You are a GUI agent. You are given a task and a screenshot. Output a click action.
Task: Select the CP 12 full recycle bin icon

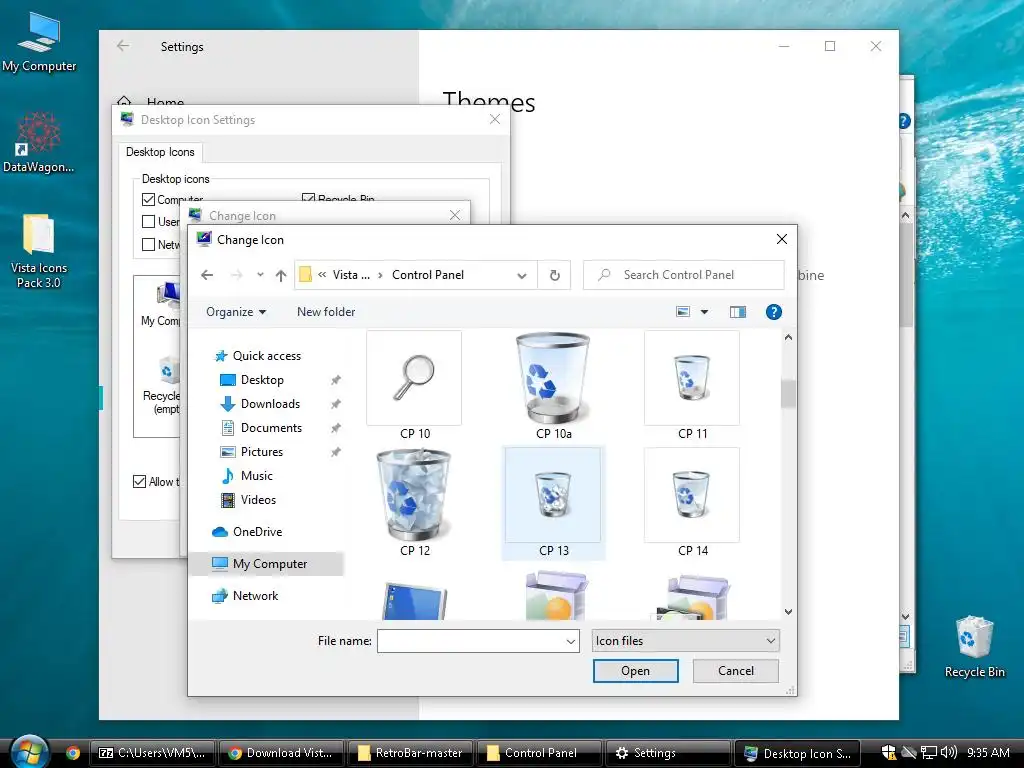[x=414, y=502]
